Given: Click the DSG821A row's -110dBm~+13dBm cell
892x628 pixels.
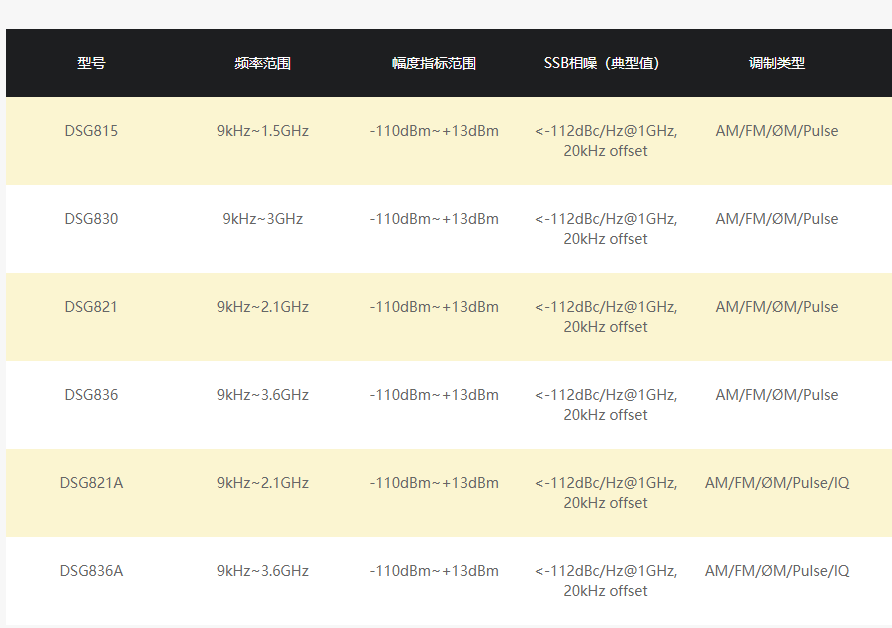Looking at the screenshot, I should pos(433,483).
